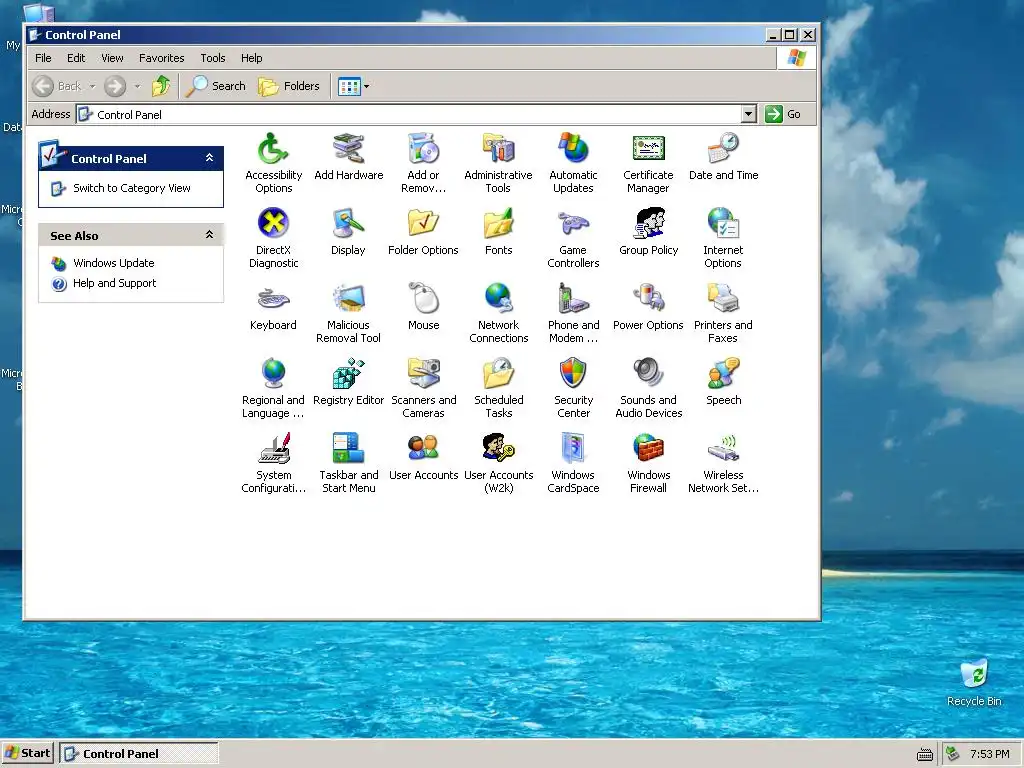1024x768 pixels.
Task: Click the keyboard tray icon
Action: point(924,755)
